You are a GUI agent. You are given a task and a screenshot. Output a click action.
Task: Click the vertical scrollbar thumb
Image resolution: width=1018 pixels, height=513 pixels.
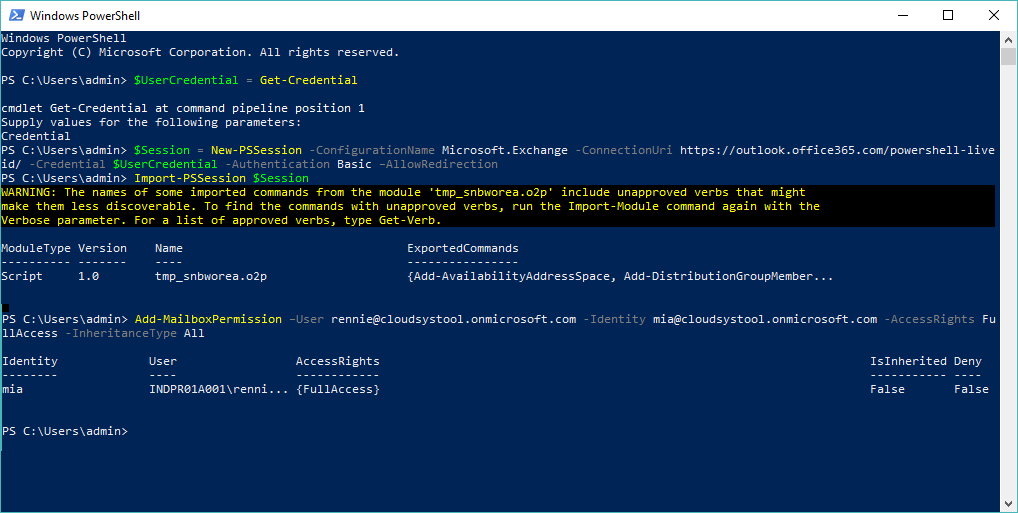point(1008,56)
